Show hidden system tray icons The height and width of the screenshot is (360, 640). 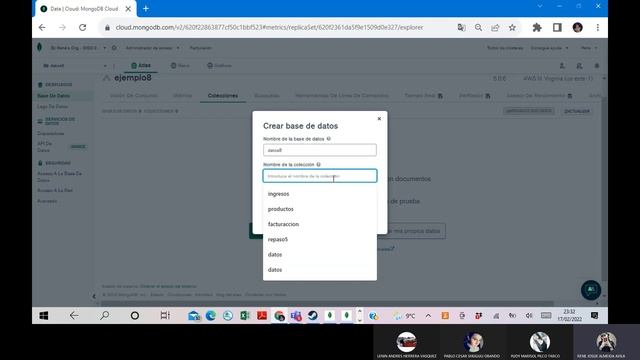428,316
